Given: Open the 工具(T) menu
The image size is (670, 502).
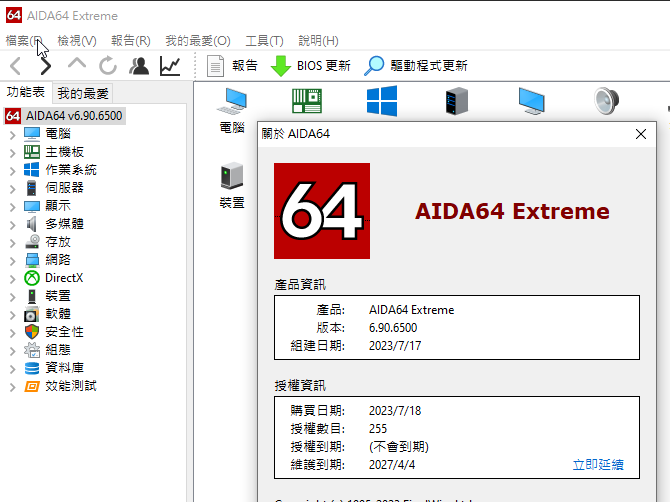Looking at the screenshot, I should tap(264, 41).
